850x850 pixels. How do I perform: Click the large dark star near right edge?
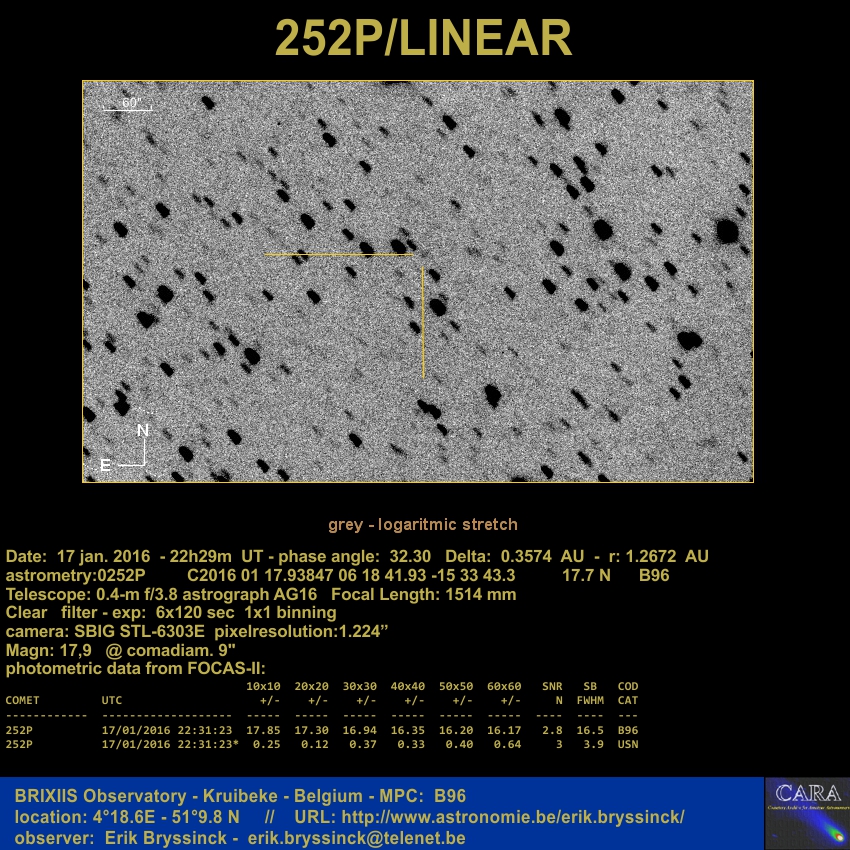727,233
